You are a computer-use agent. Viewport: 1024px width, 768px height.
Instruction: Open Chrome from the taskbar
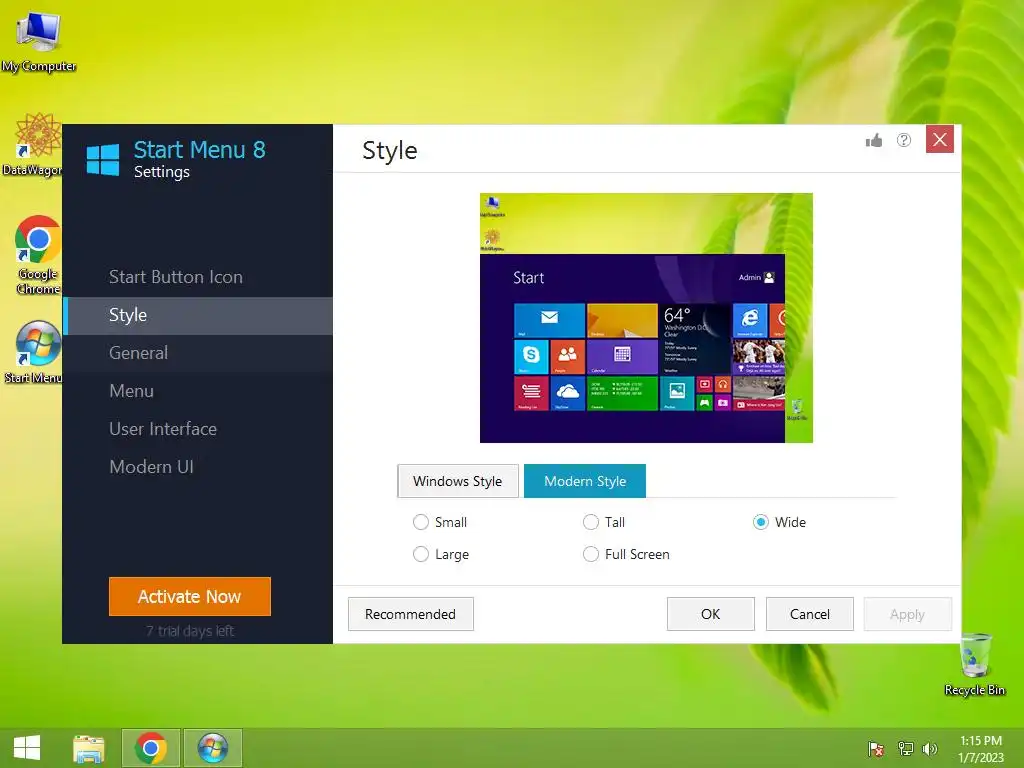tap(151, 748)
